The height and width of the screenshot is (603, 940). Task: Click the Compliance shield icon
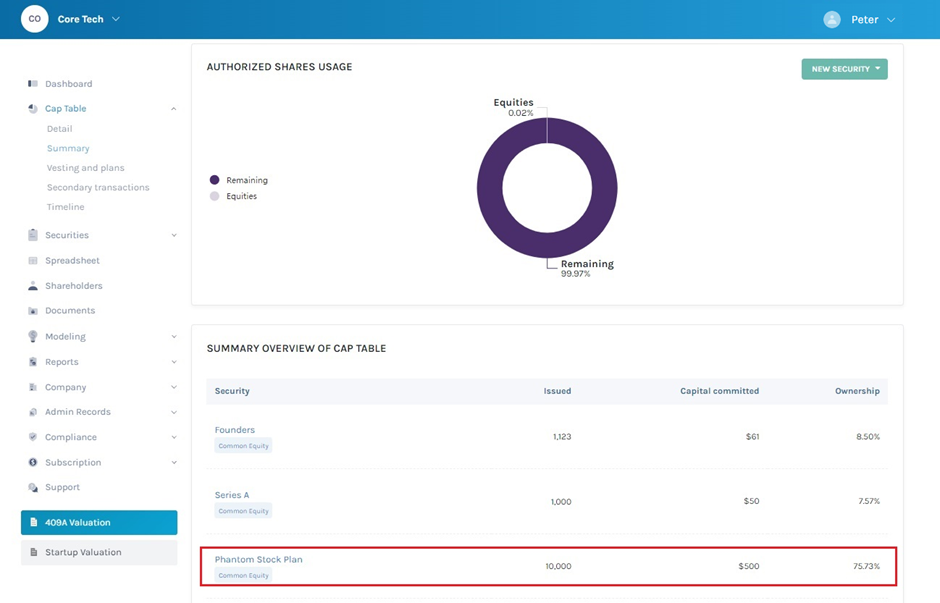point(33,437)
